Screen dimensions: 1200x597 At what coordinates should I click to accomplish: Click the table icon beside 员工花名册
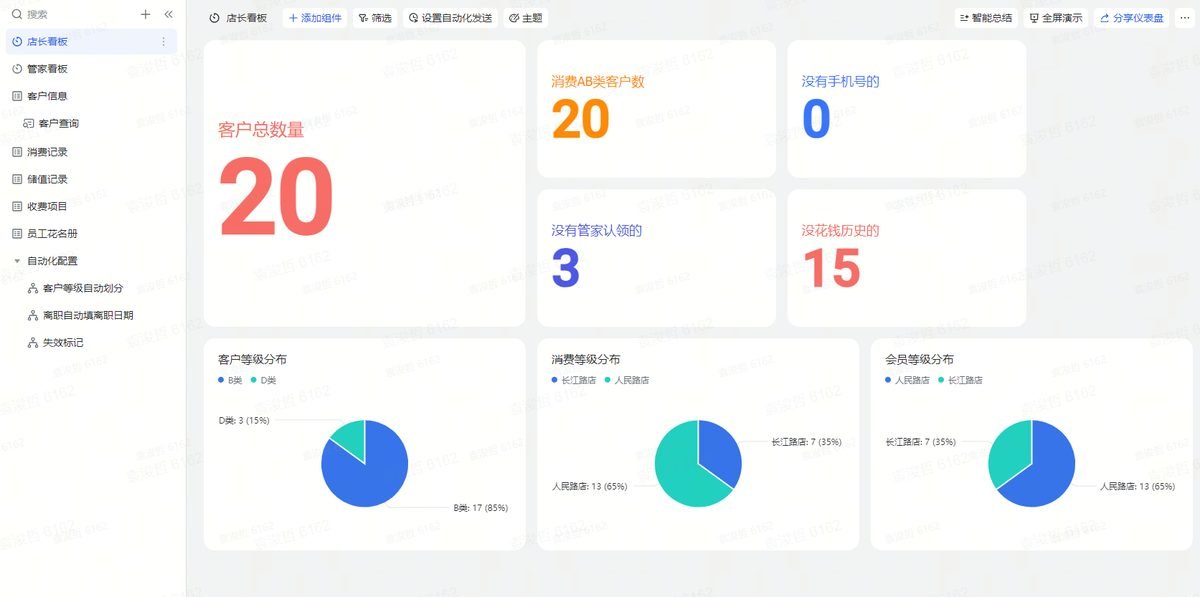click(x=17, y=233)
